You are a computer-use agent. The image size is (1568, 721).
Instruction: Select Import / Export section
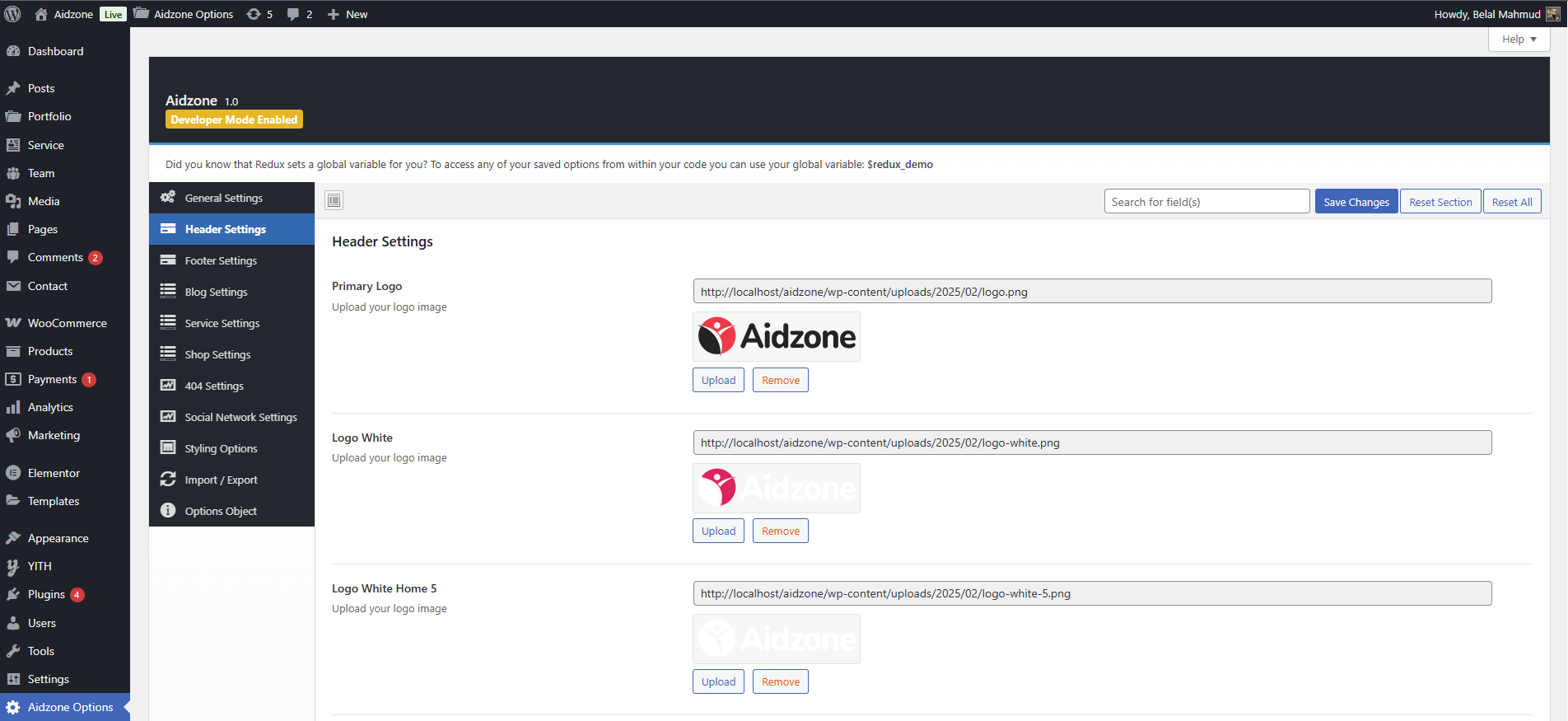point(221,480)
